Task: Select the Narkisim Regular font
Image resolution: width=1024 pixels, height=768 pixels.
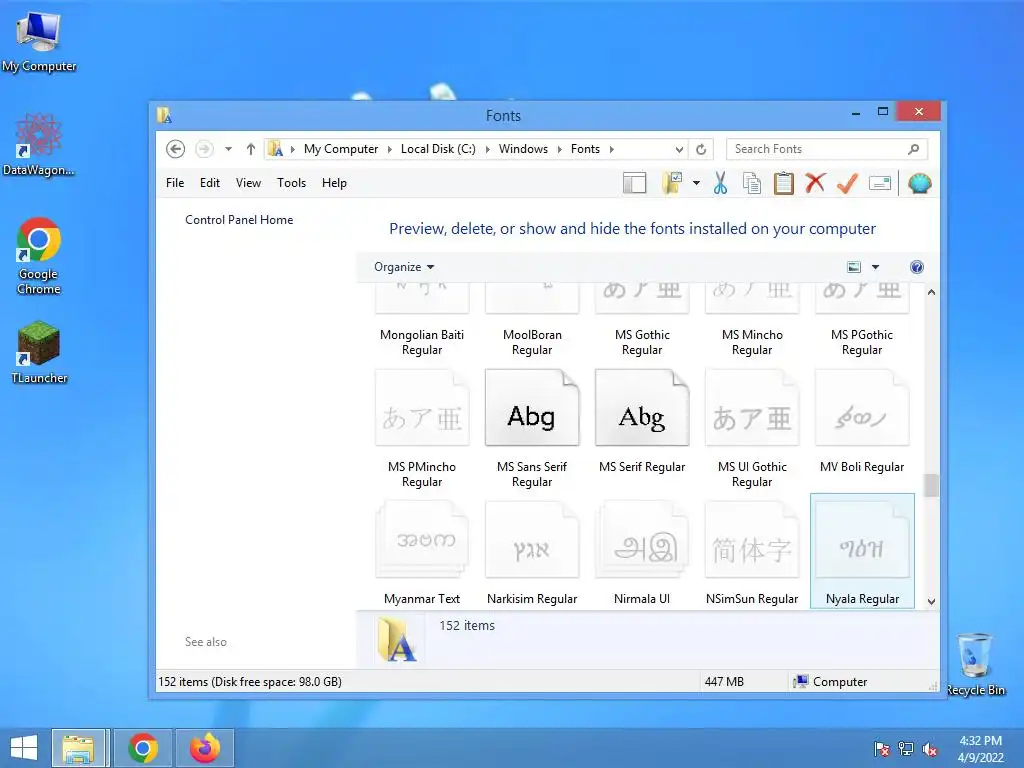Action: click(532, 552)
